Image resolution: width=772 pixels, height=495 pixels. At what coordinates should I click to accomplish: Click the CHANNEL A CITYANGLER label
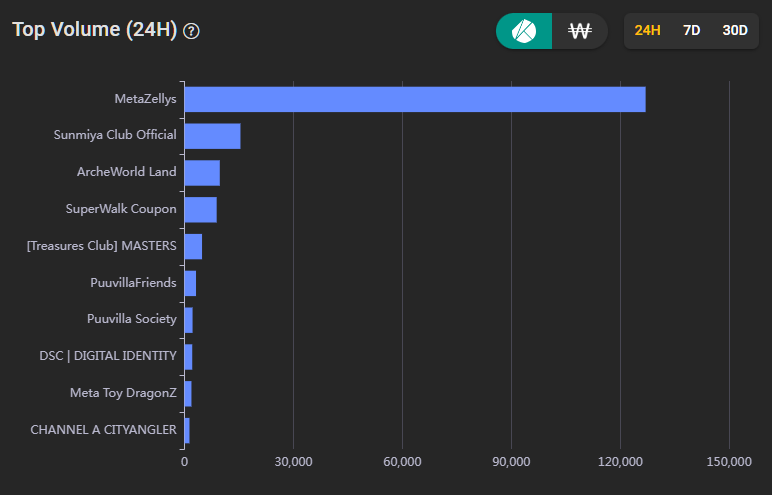(x=103, y=430)
